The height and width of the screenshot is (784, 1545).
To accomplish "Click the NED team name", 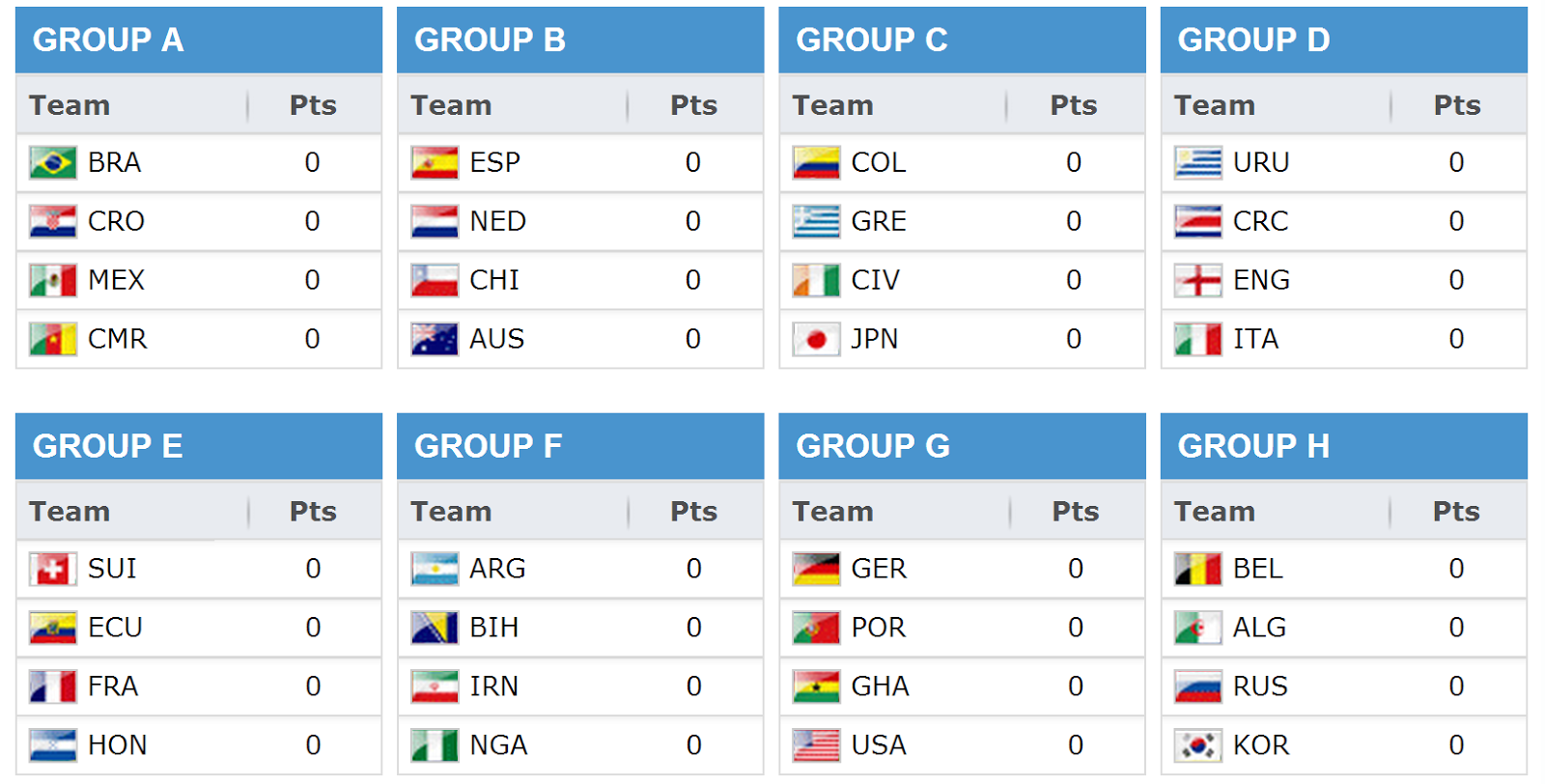I will click(x=497, y=221).
